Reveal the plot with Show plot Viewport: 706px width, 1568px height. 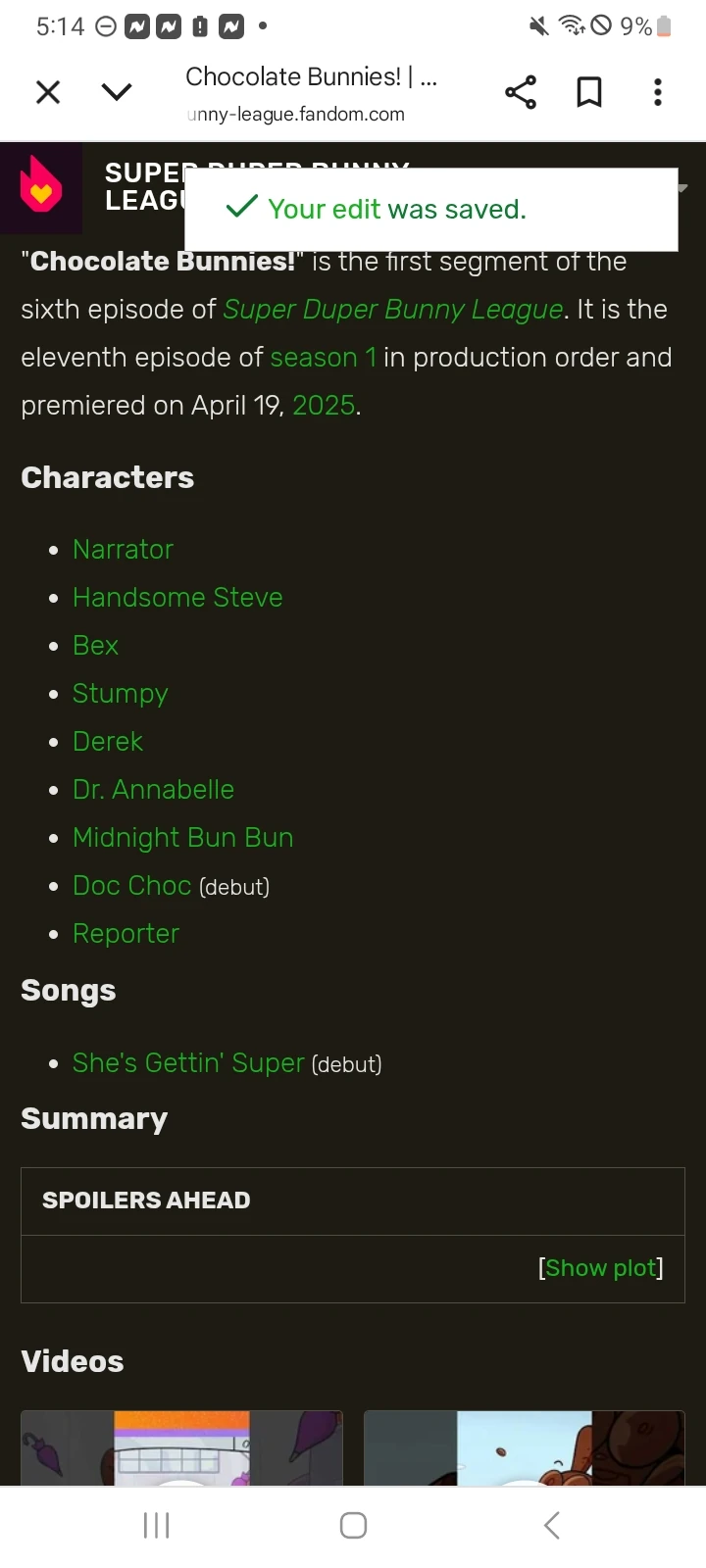tap(599, 1267)
